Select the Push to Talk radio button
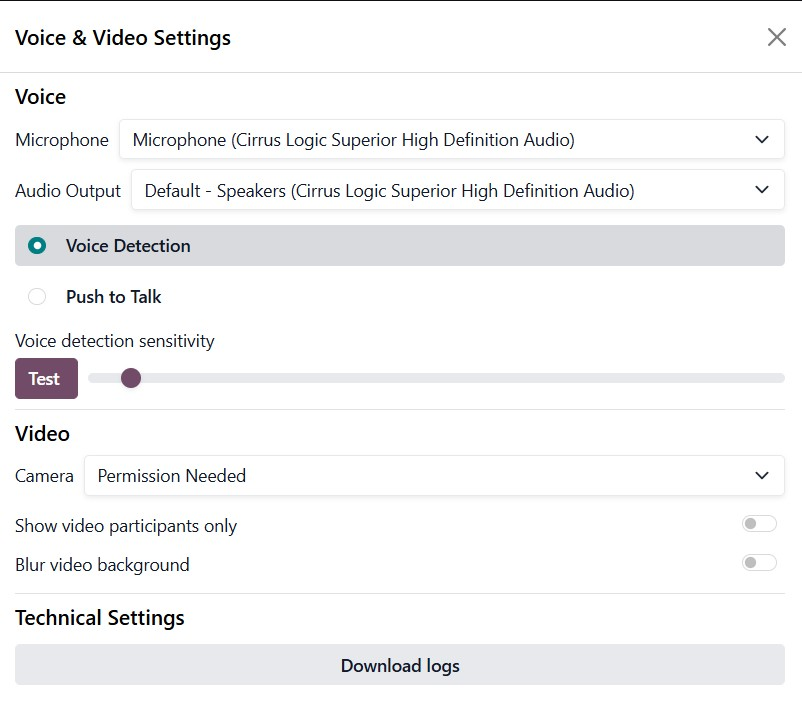This screenshot has height=701, width=802. [x=37, y=297]
